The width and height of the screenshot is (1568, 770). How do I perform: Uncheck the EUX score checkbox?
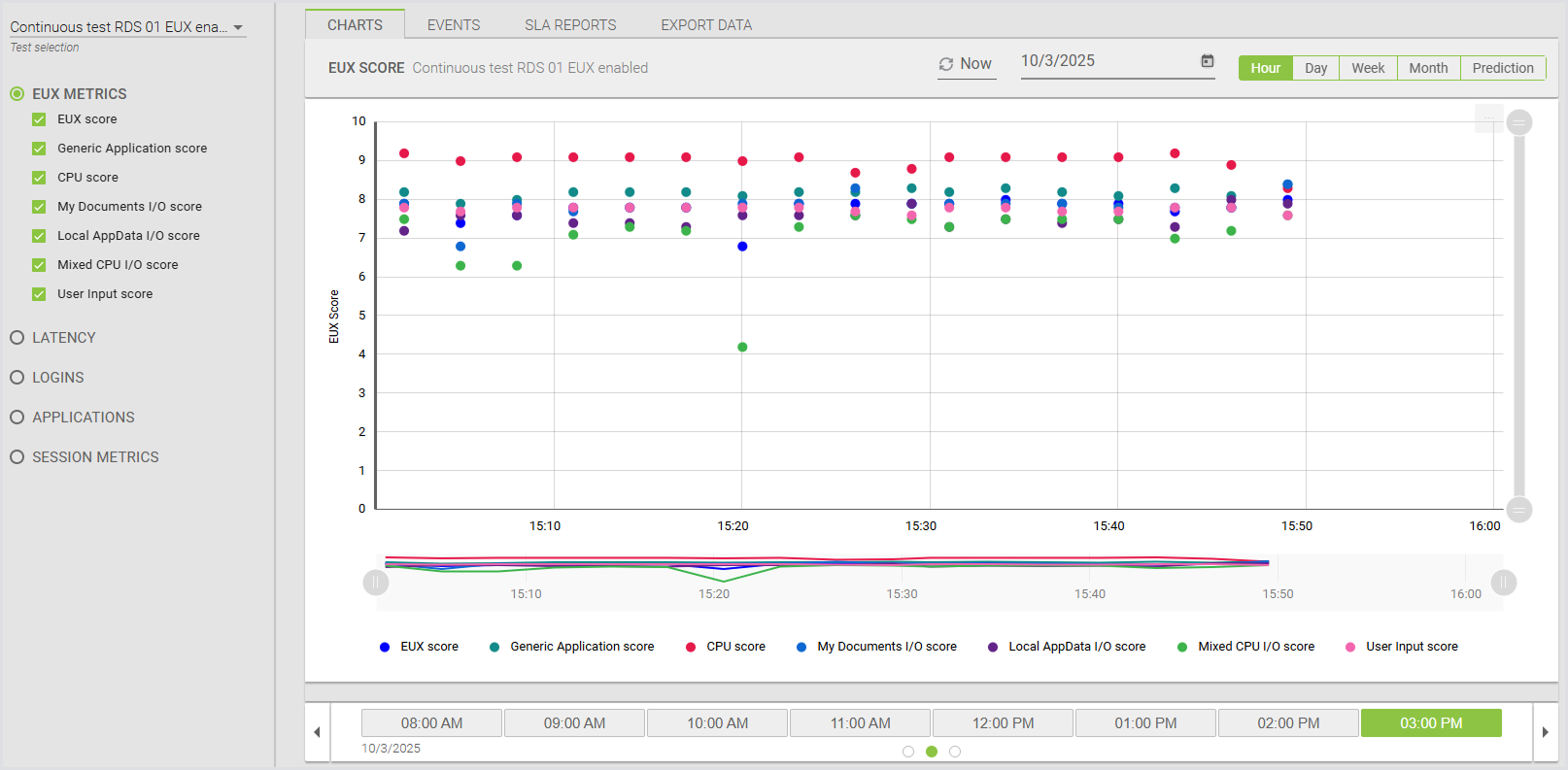(x=39, y=119)
